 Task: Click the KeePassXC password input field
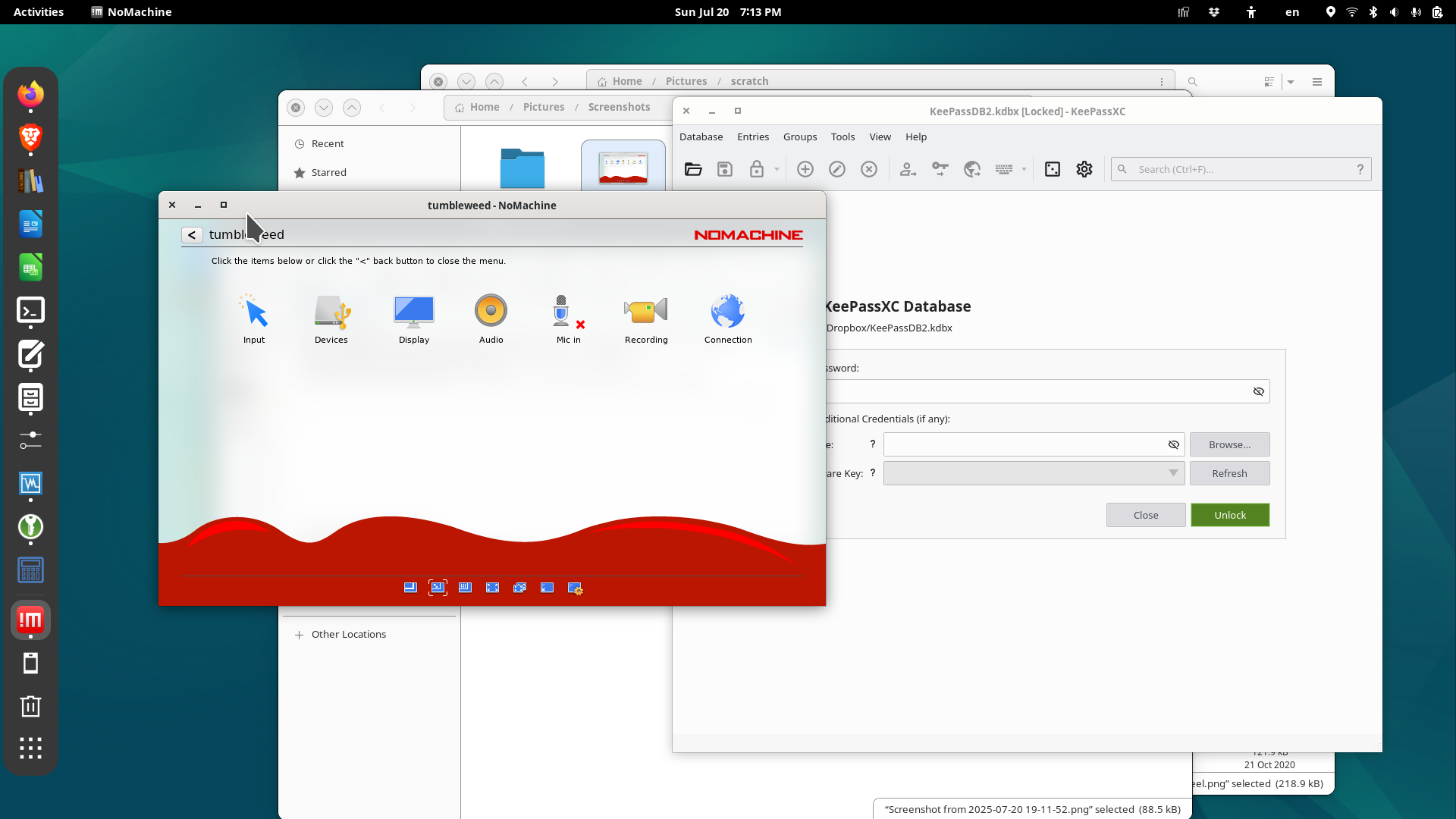[1046, 391]
